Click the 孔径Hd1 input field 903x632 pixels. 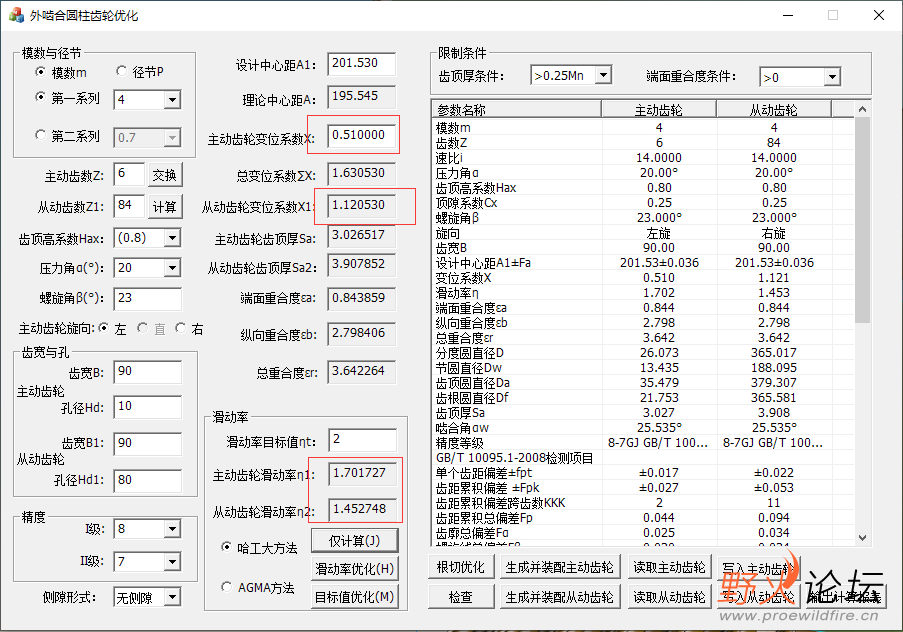[147, 480]
